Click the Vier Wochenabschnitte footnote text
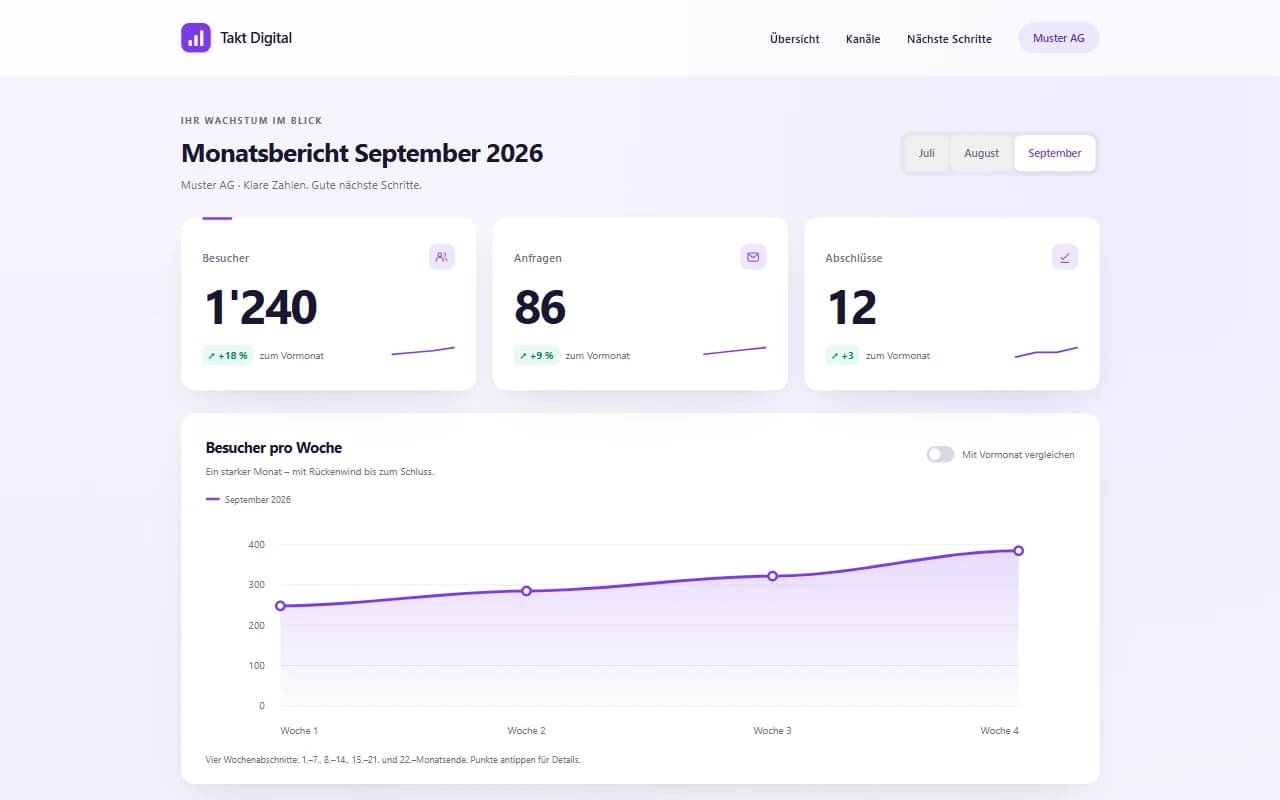The height and width of the screenshot is (800, 1280). 393,760
